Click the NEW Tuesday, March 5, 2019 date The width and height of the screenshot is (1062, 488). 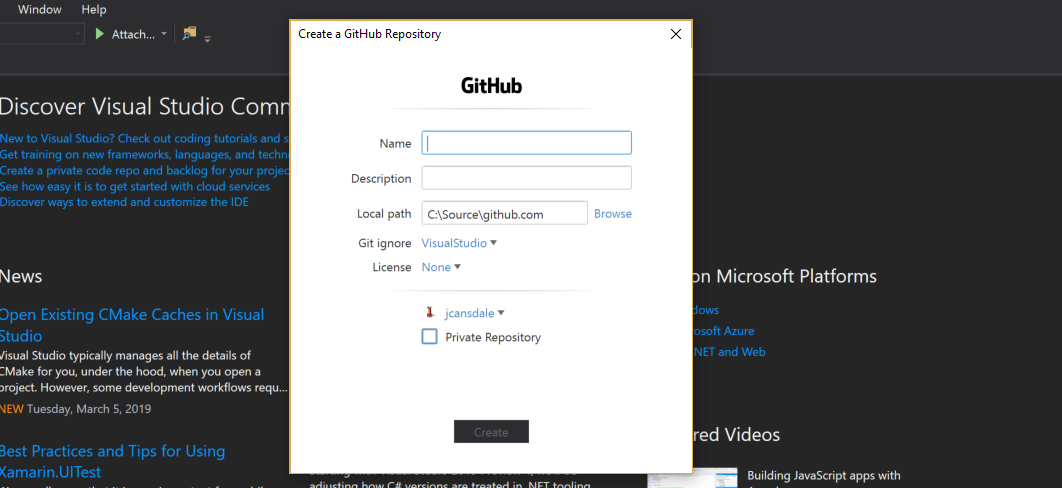coord(75,409)
